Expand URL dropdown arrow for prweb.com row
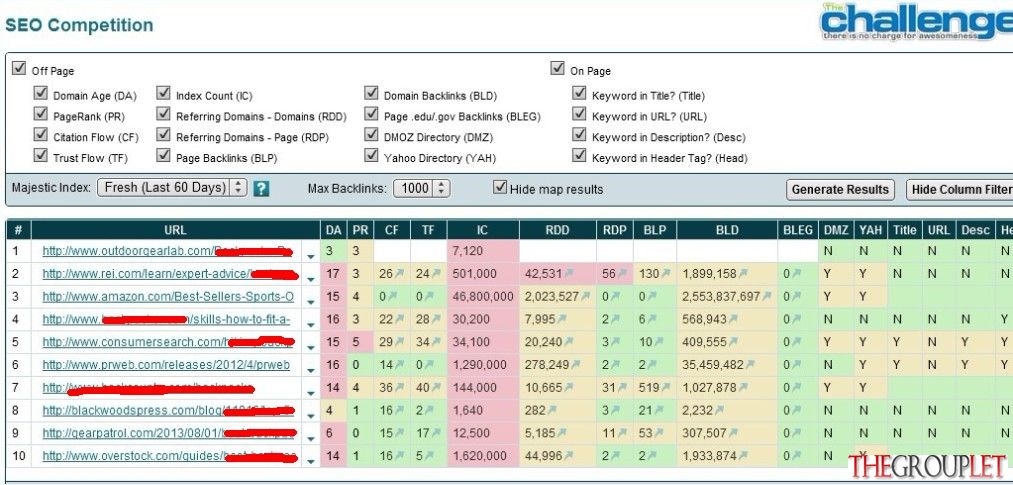The image size is (1013, 485). (311, 369)
